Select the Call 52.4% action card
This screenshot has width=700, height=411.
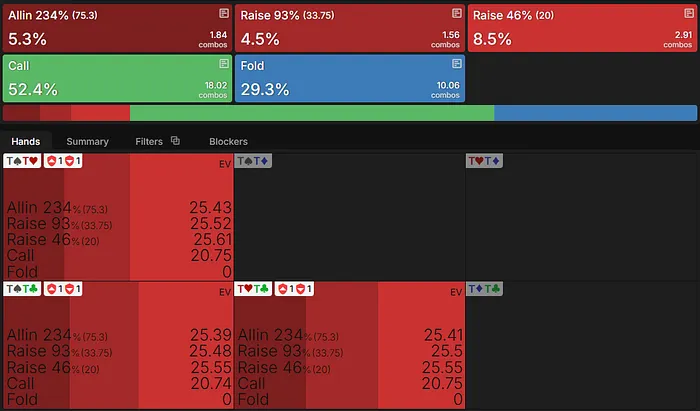[117, 79]
